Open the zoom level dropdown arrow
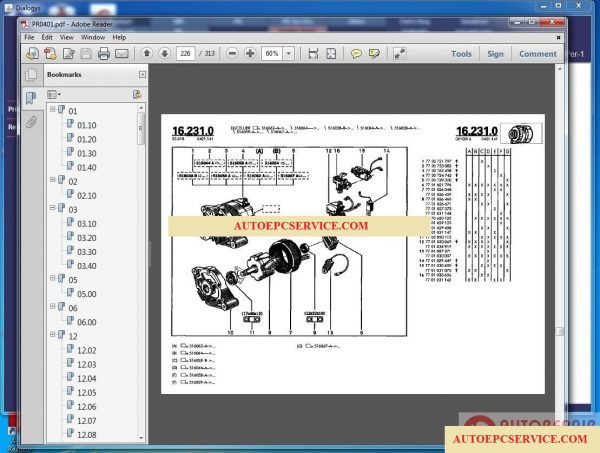The image size is (600, 453). tap(289, 53)
